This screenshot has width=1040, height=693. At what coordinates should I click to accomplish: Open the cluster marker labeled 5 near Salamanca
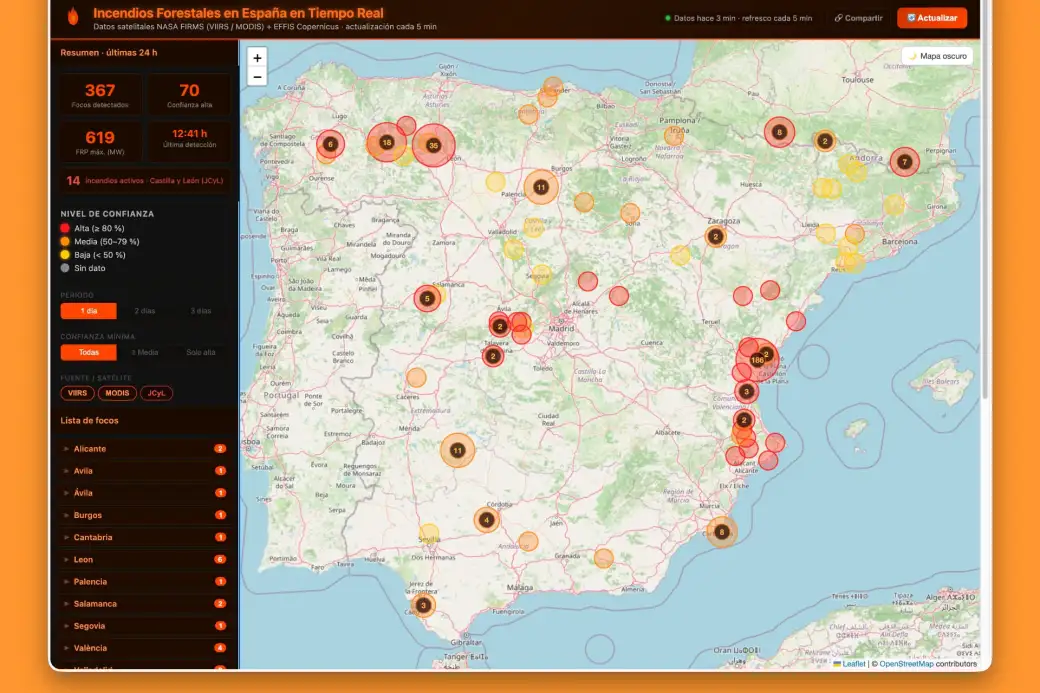coord(427,298)
